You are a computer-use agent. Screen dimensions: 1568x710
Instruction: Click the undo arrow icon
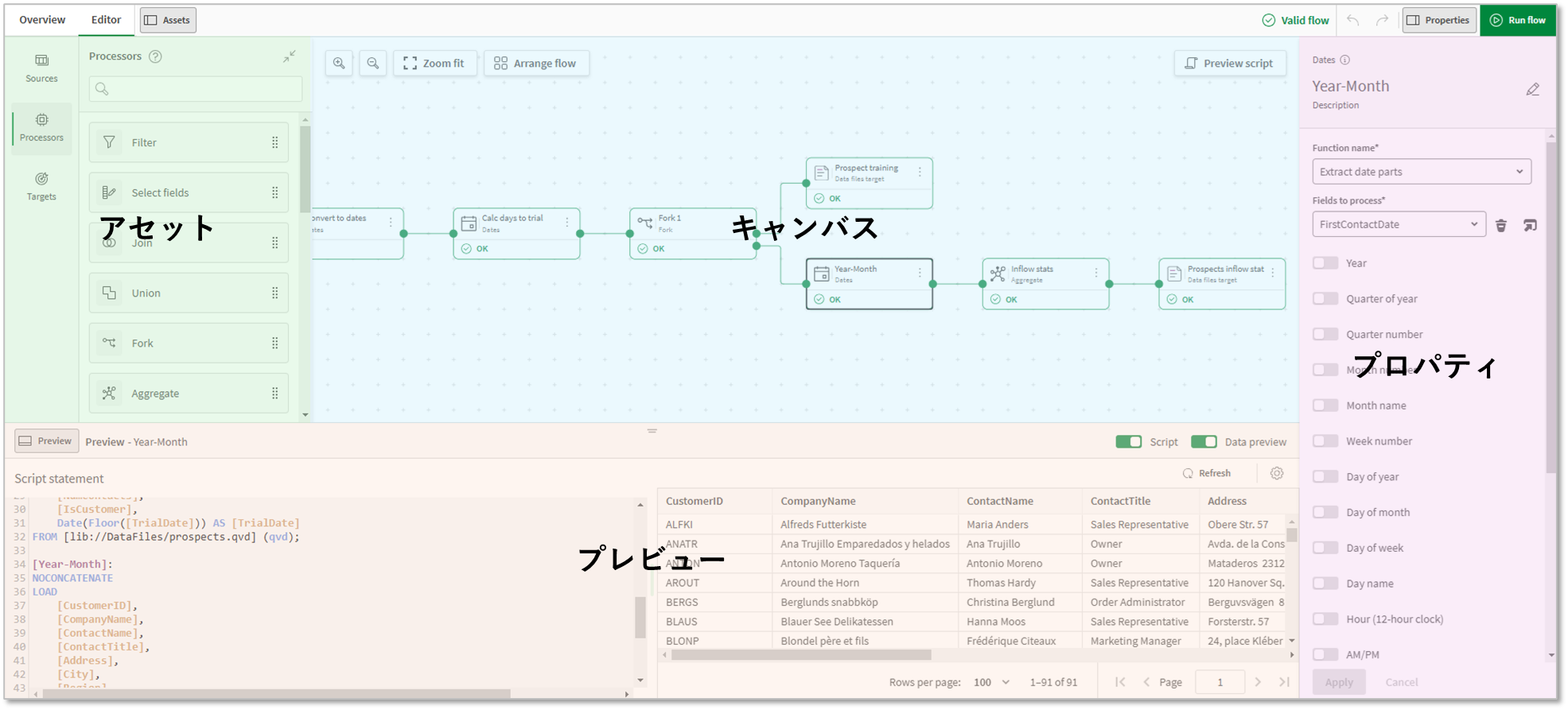1352,21
